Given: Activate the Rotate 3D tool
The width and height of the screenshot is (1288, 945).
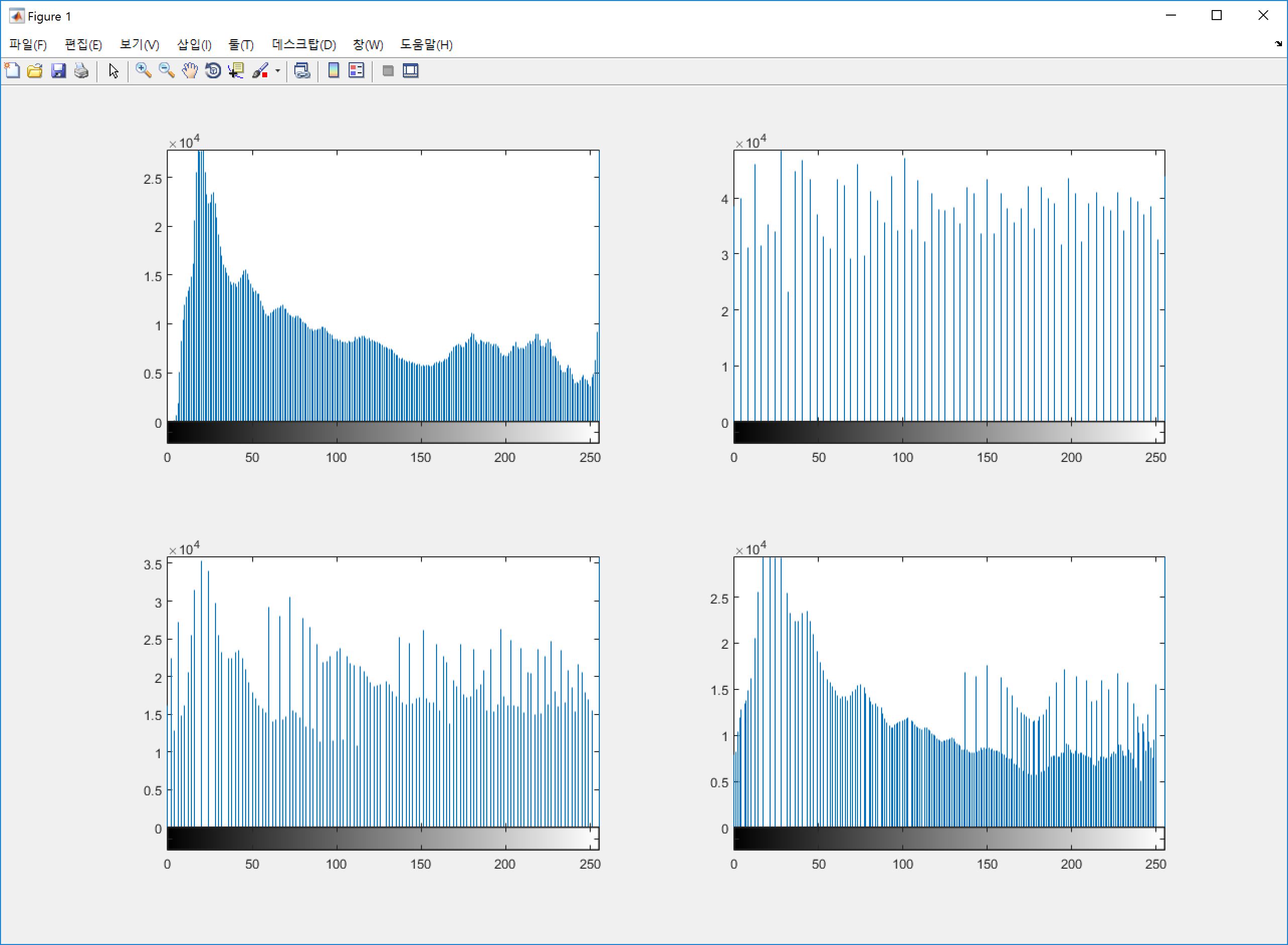Looking at the screenshot, I should 212,71.
